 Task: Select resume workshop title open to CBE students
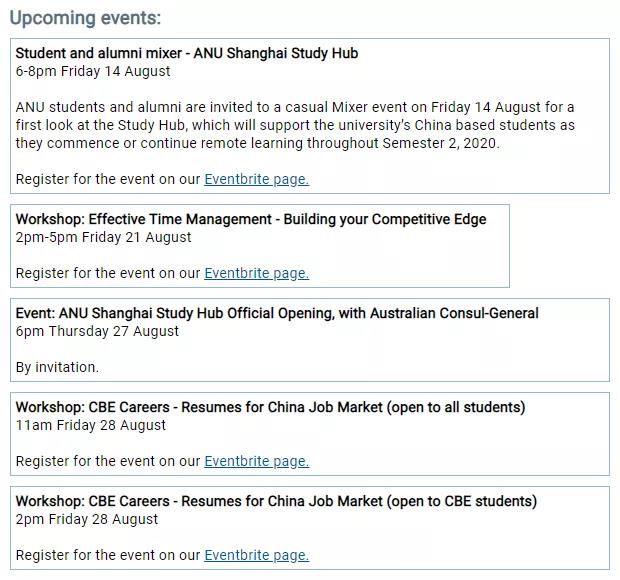[276, 501]
